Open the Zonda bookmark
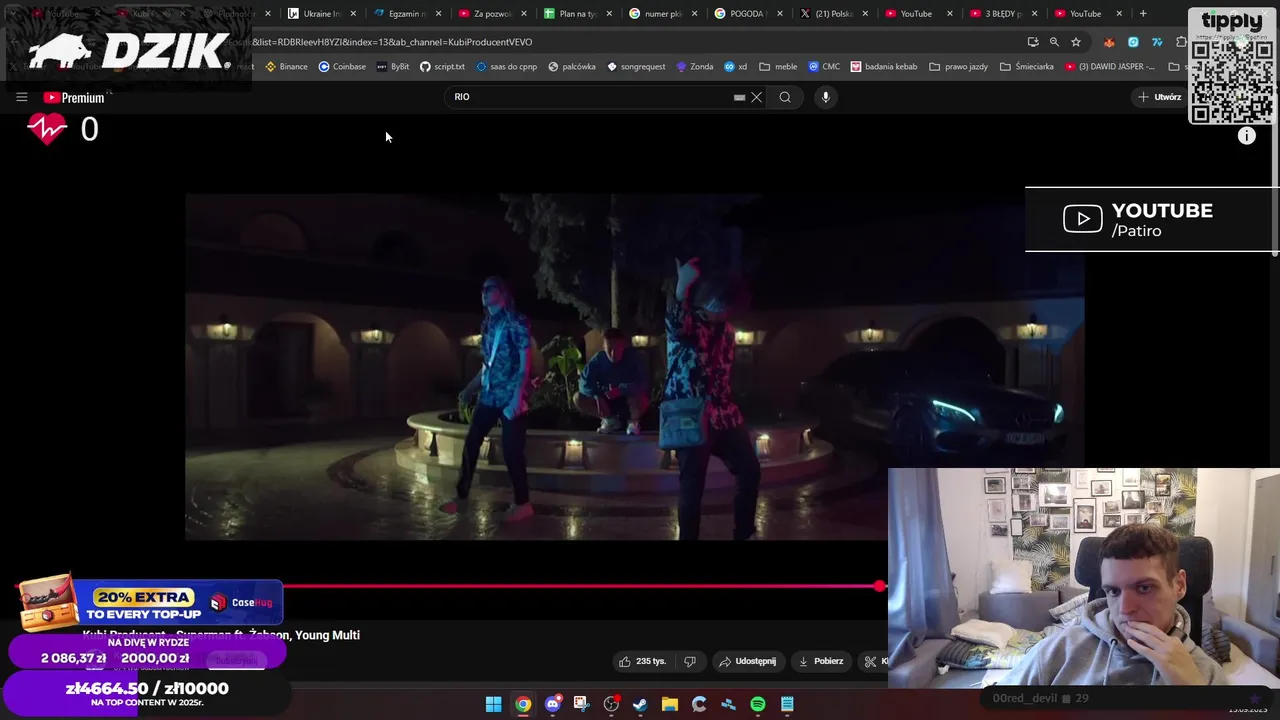Image resolution: width=1280 pixels, height=720 pixels. click(695, 67)
